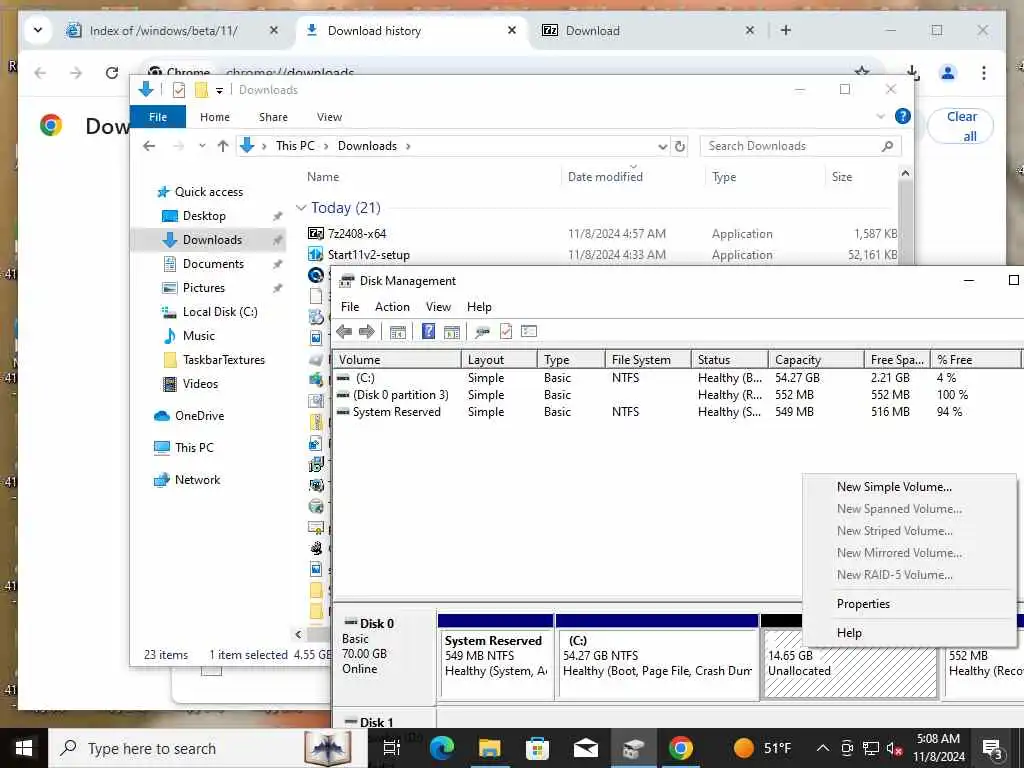Switch to the Index of /windows/beta/11/ tab
Viewport: 1024px width, 768px height.
coord(163,31)
